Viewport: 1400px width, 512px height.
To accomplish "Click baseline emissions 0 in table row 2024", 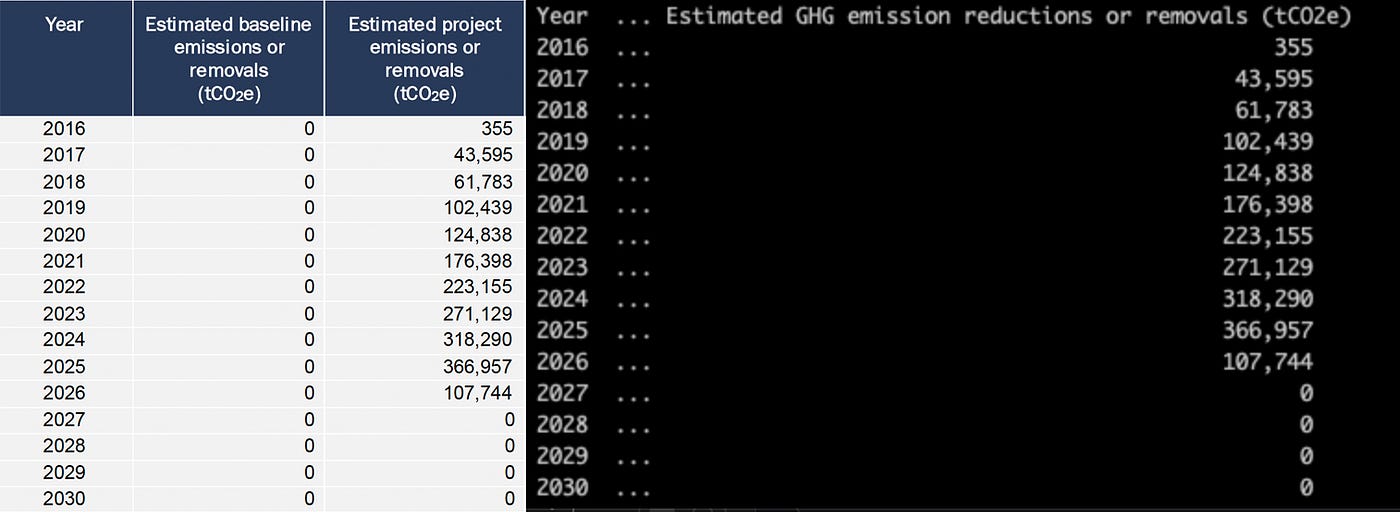I will 309,341.
